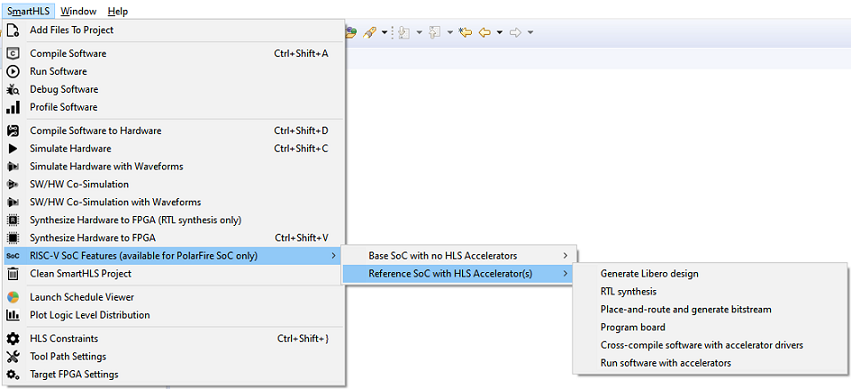Click the Compile Software icon
The image size is (851, 389).
pos(13,53)
